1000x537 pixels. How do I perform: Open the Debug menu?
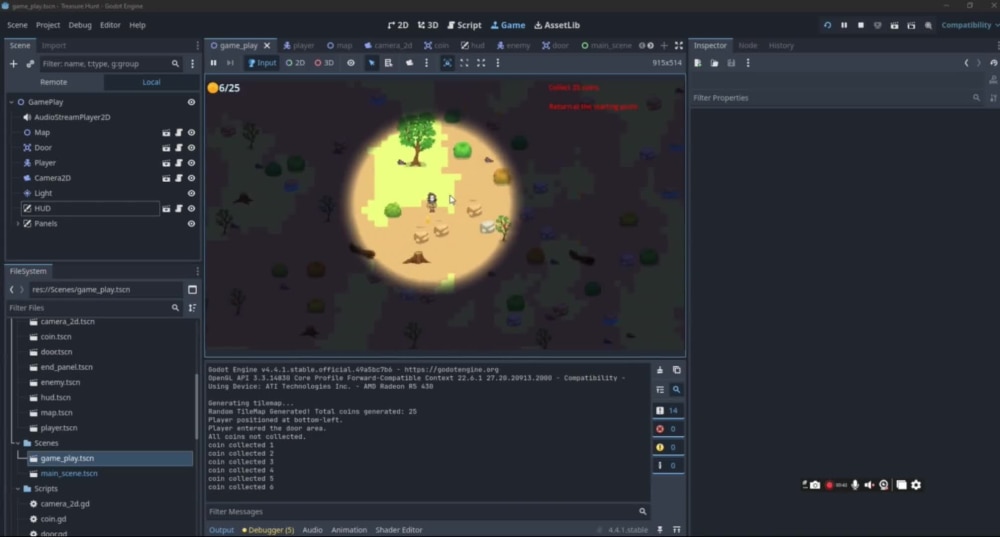(x=80, y=26)
